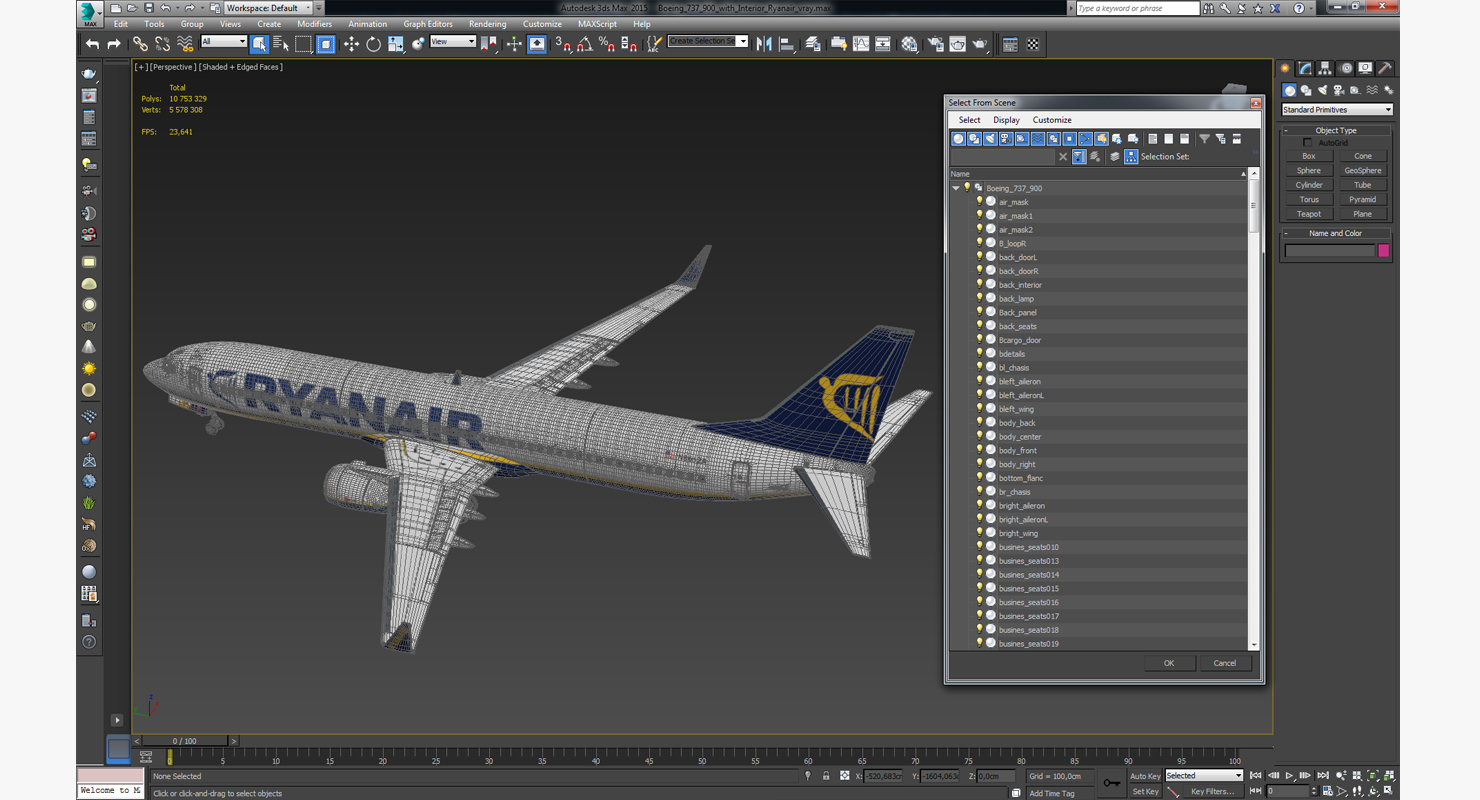Collapse the Name and Color rollout
Screen dimensions: 1480x800
[x=1337, y=233]
